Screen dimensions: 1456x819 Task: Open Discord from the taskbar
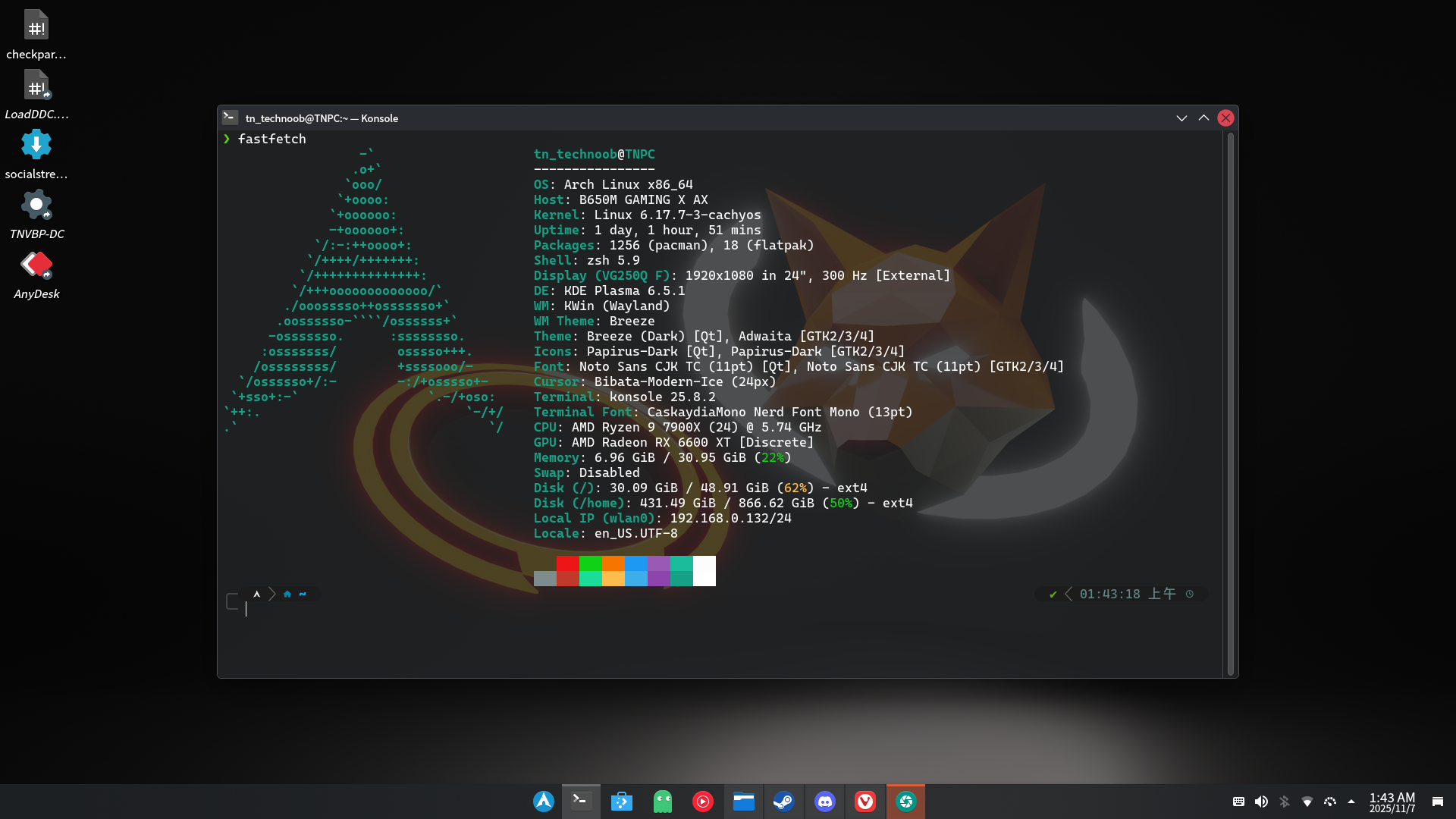pos(824,802)
